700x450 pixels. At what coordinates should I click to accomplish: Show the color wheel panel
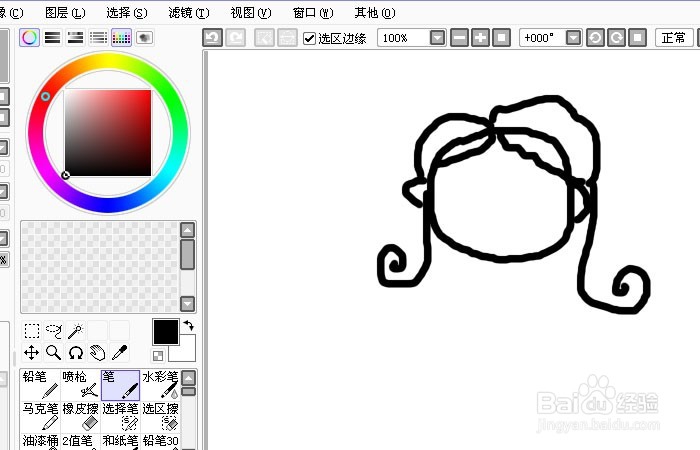29,38
